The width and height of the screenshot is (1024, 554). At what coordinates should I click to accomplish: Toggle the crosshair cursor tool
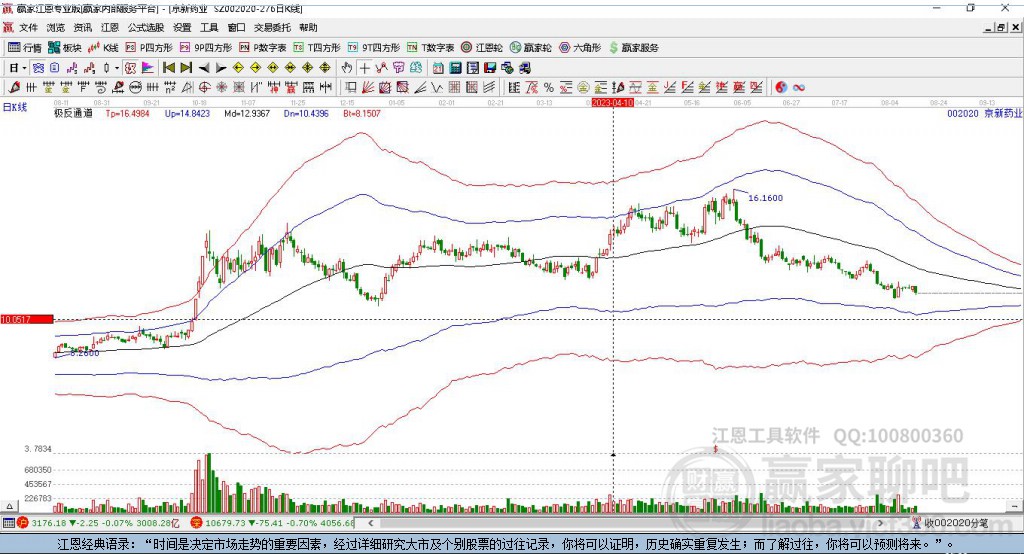click(x=364, y=68)
